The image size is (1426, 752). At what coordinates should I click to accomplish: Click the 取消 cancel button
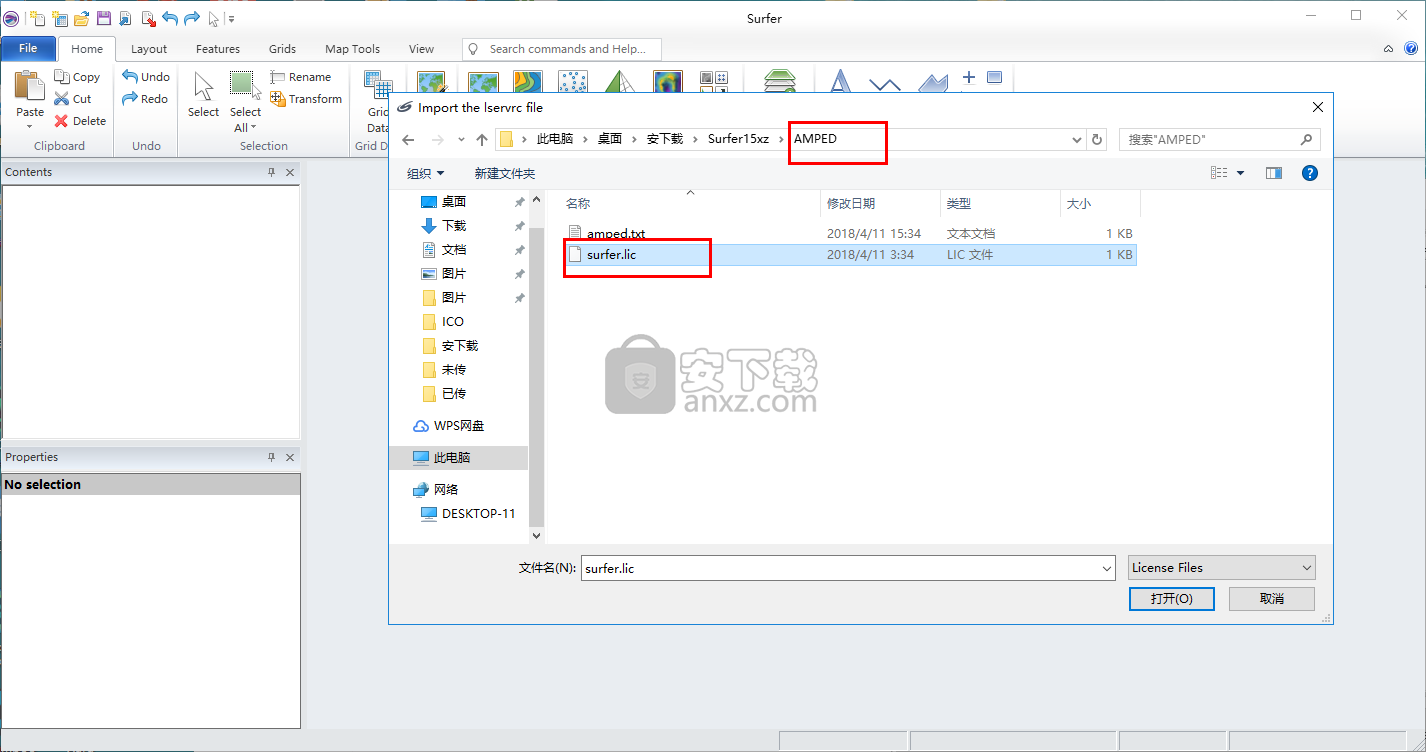(1272, 598)
